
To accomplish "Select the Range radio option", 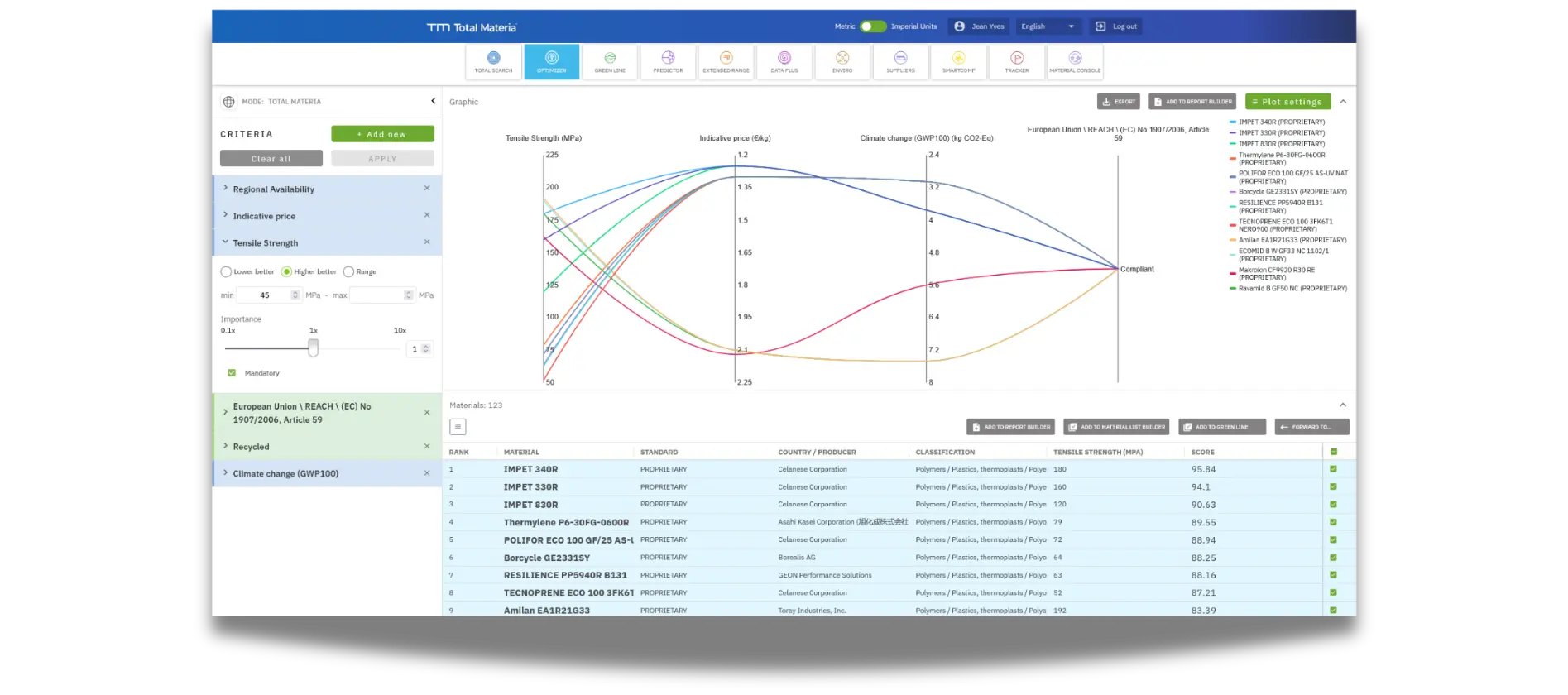I will [348, 271].
